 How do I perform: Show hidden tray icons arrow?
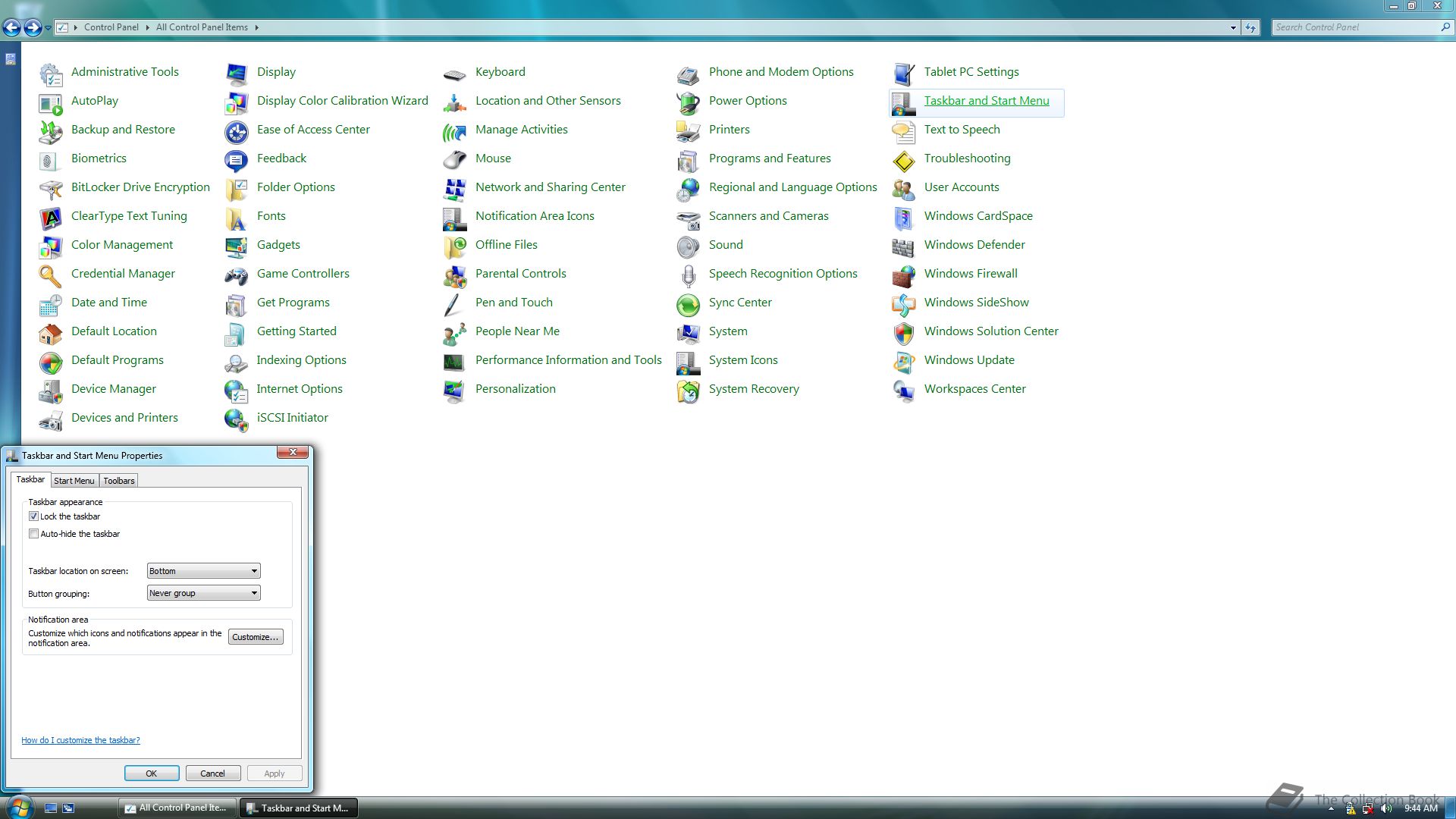click(x=1331, y=808)
